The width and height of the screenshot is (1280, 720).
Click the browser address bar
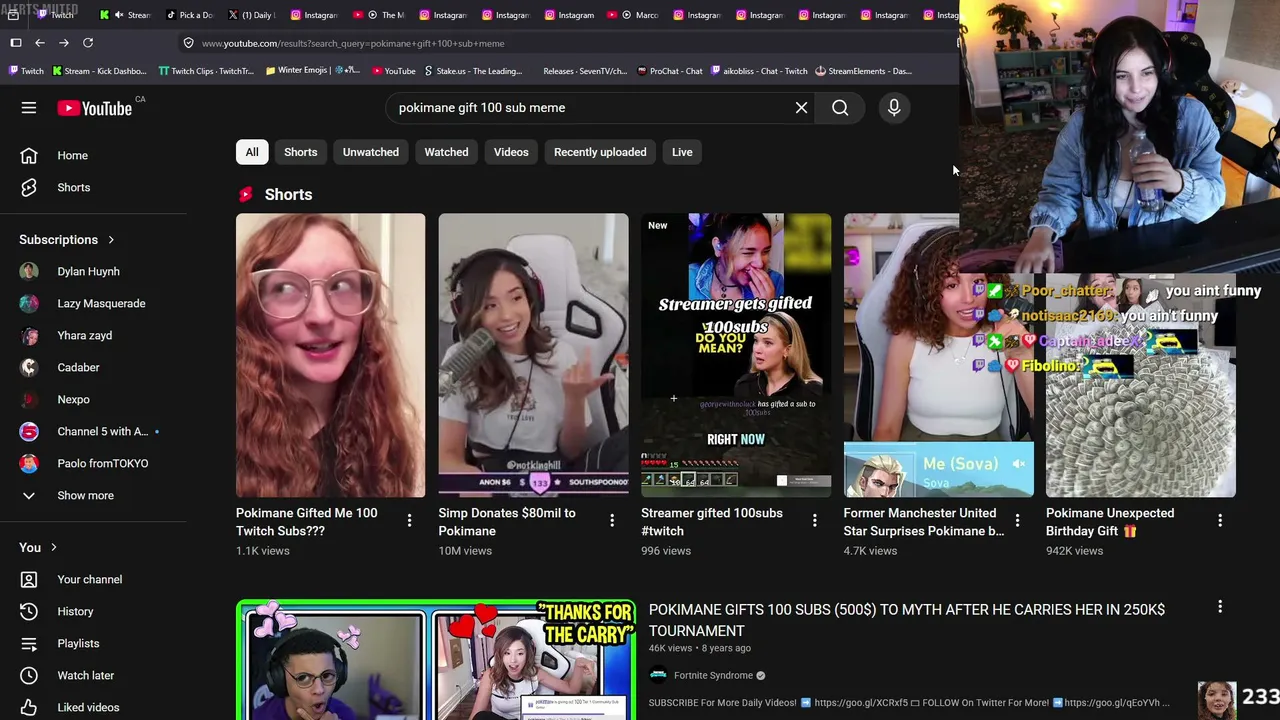coord(570,43)
